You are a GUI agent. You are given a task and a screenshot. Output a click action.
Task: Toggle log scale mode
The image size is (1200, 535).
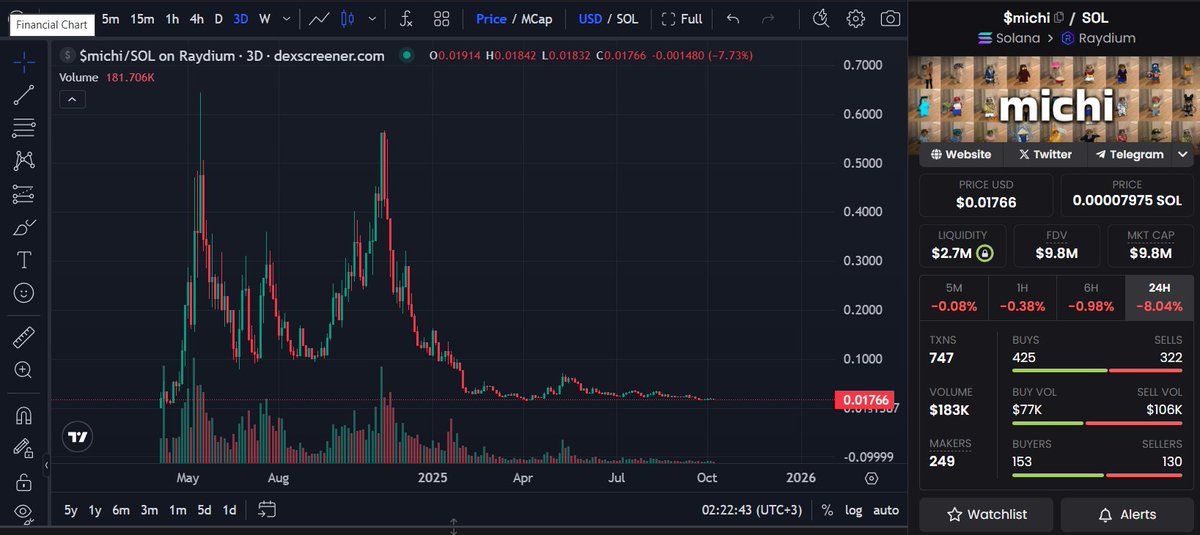(x=853, y=511)
